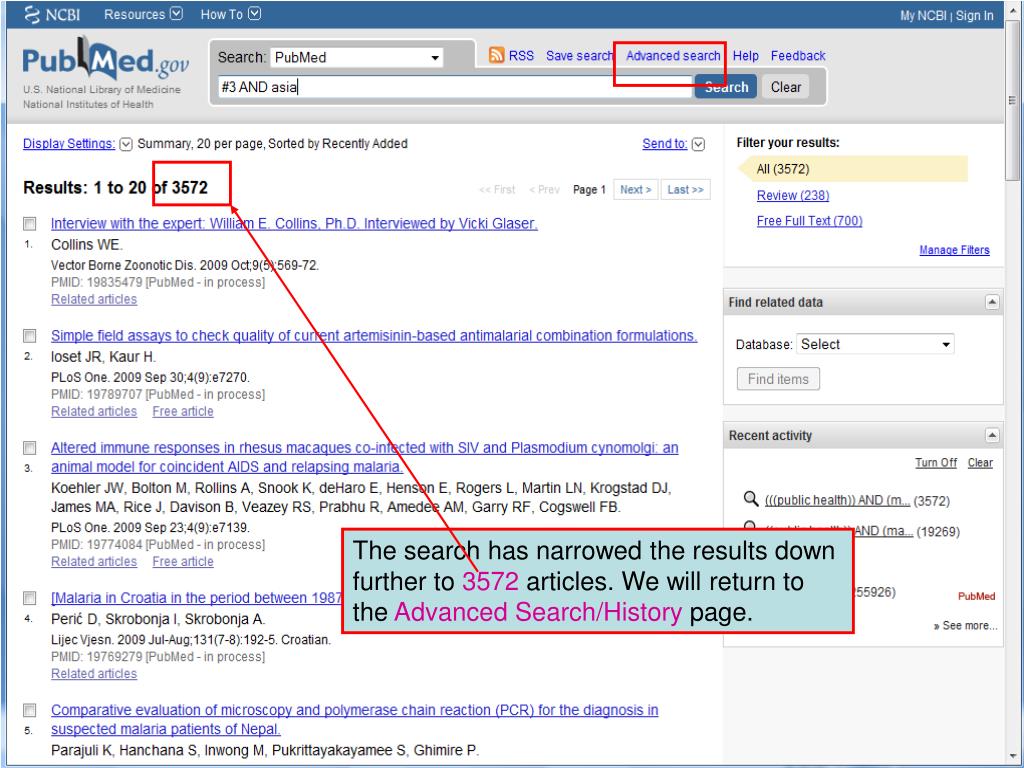Screen dimensions: 1024x768
Task: Expand the Send to dropdown arrow
Action: click(x=698, y=144)
